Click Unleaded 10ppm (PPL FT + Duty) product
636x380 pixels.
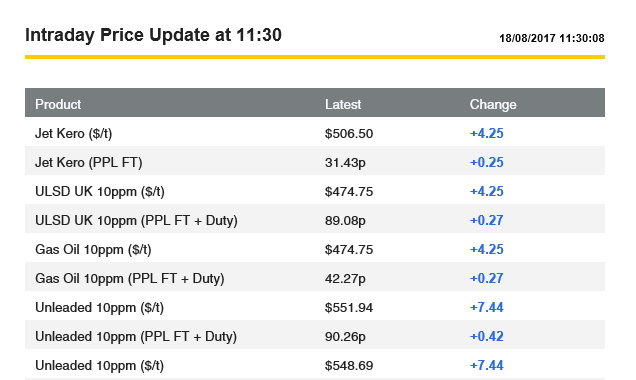136,337
